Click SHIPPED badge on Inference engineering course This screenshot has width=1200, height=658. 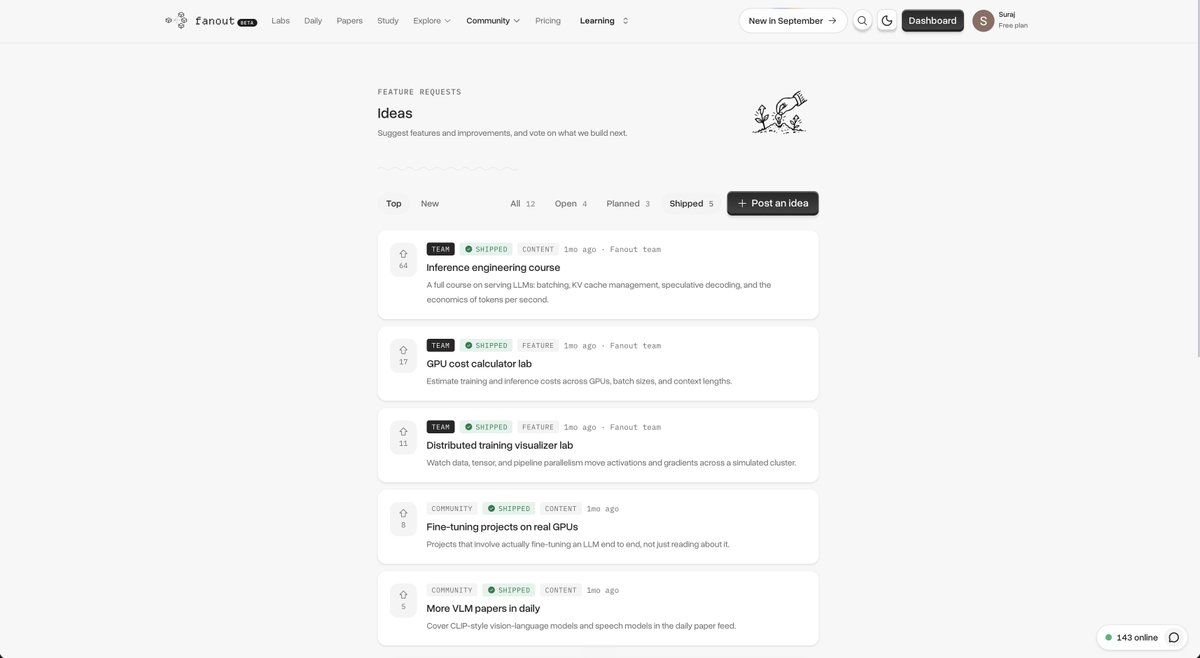tap(486, 249)
